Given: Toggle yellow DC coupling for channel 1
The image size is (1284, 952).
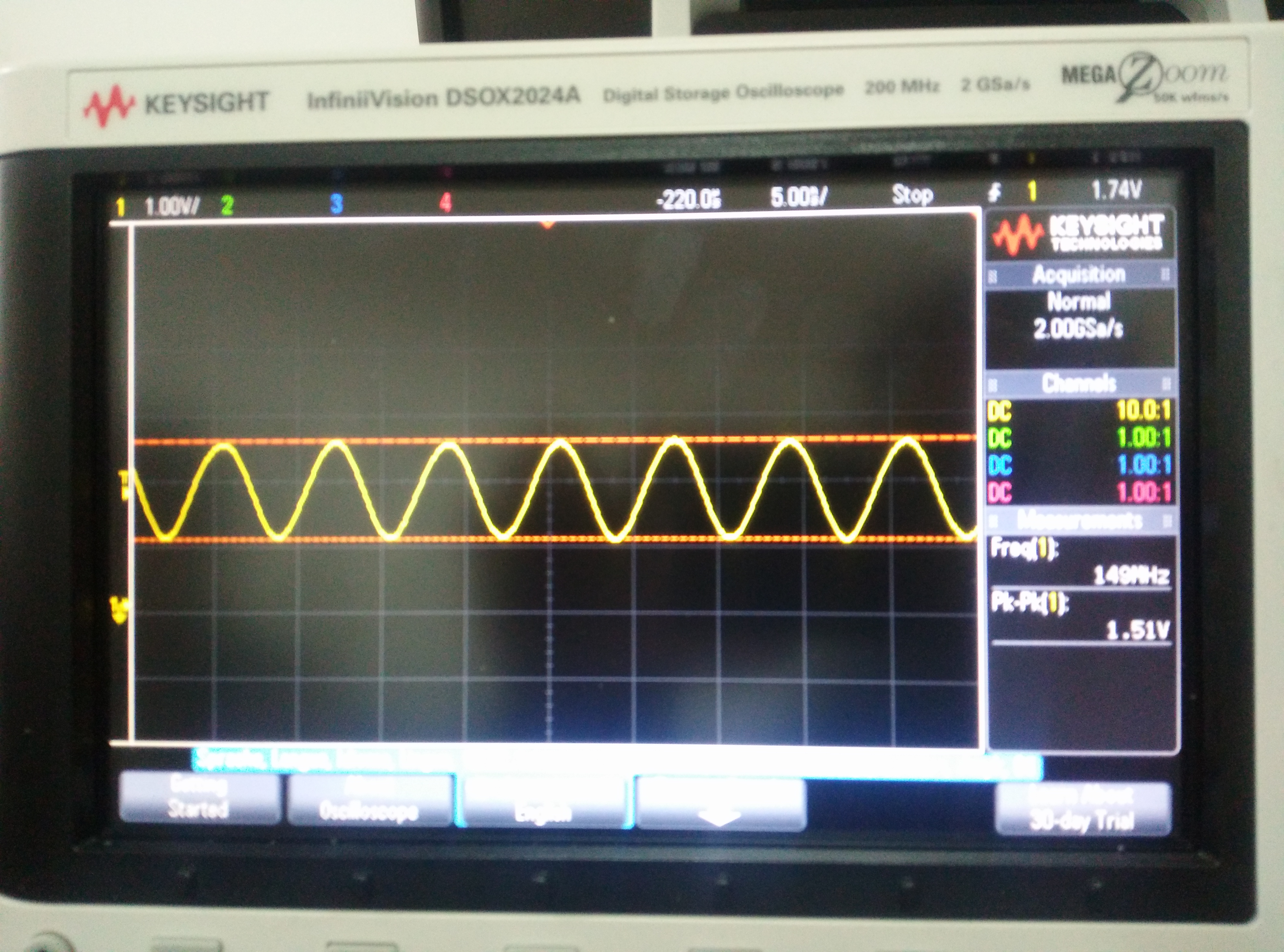Looking at the screenshot, I should coord(1000,412).
